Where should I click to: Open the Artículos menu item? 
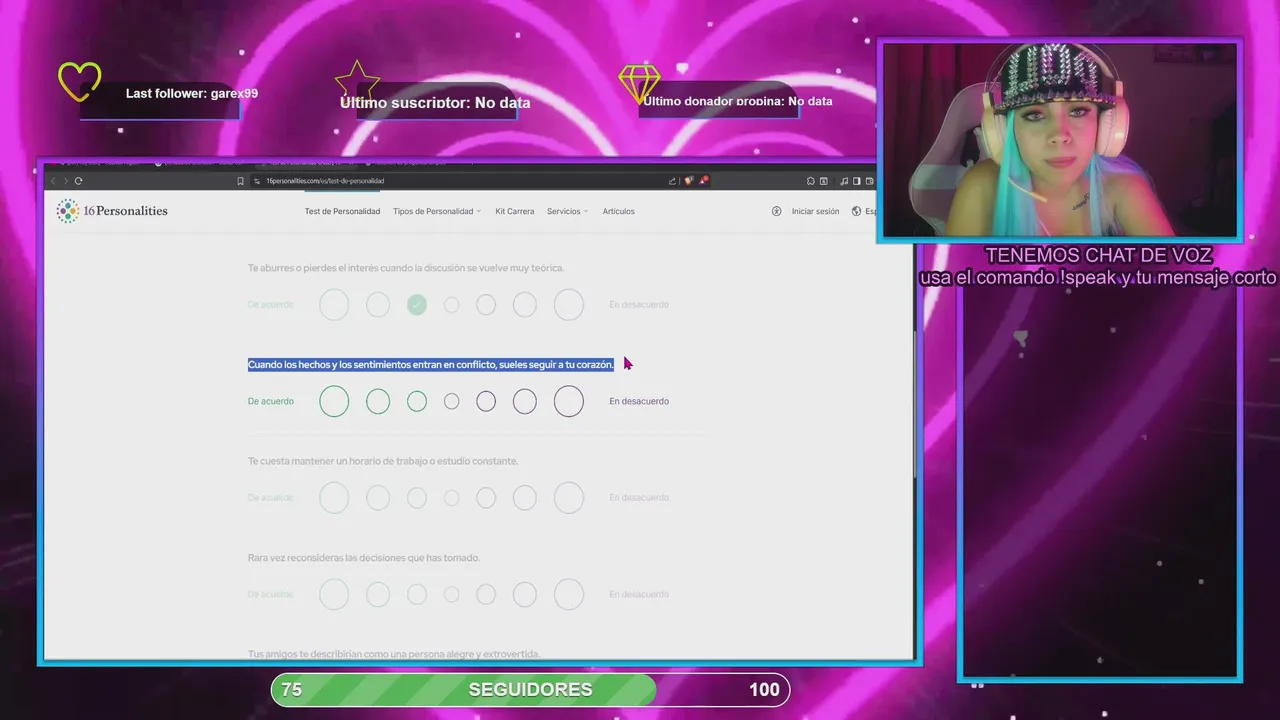[618, 211]
